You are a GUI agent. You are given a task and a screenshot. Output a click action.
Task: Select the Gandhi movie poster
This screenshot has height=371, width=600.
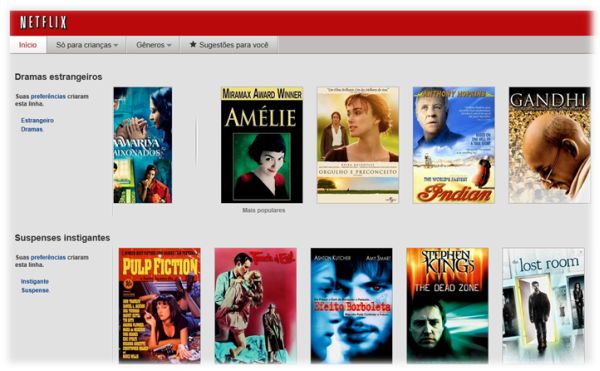549,145
